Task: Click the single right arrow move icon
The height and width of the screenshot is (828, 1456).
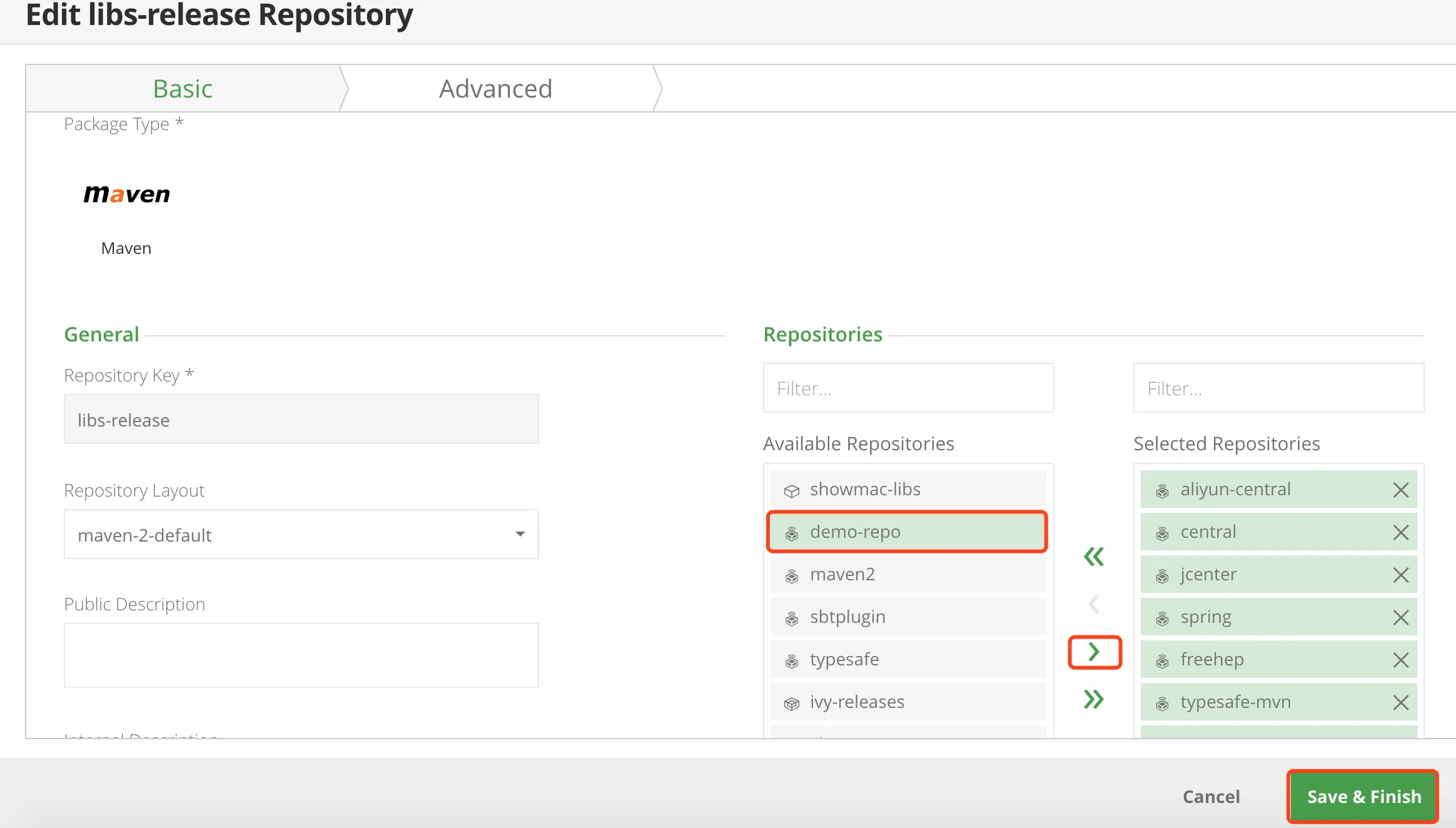Action: 1094,652
